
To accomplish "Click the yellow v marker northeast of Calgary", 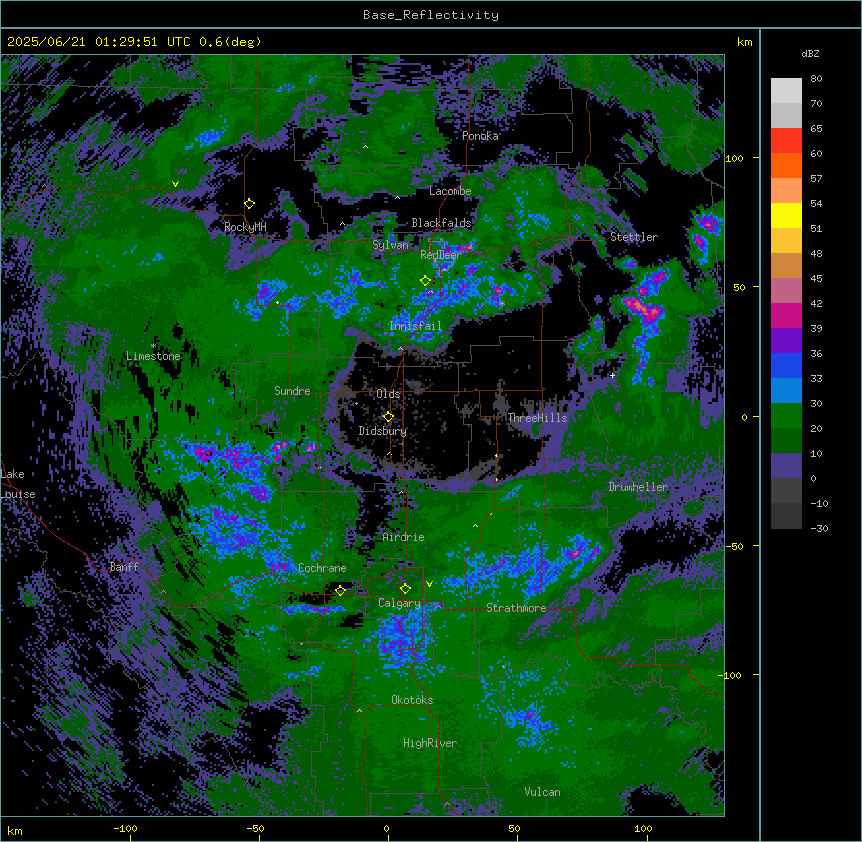I will tap(429, 584).
